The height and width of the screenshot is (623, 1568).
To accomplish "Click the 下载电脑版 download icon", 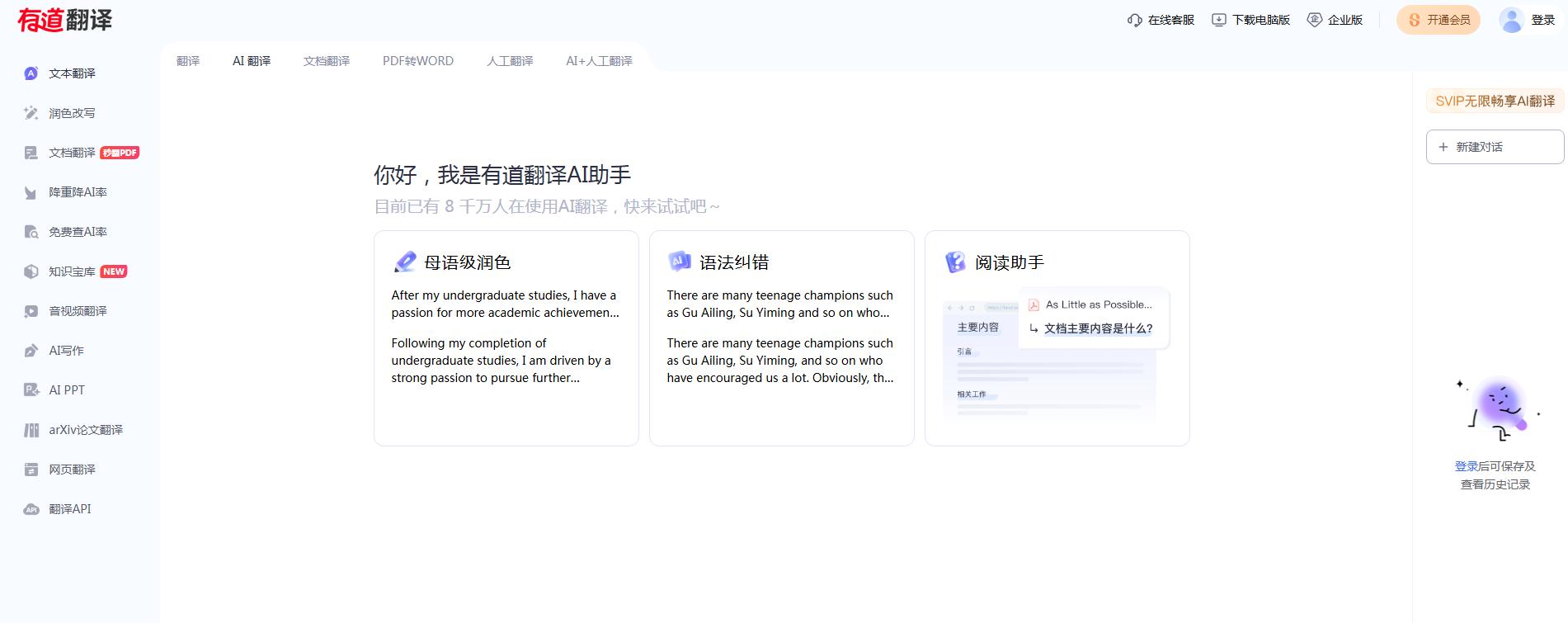I will (1219, 20).
